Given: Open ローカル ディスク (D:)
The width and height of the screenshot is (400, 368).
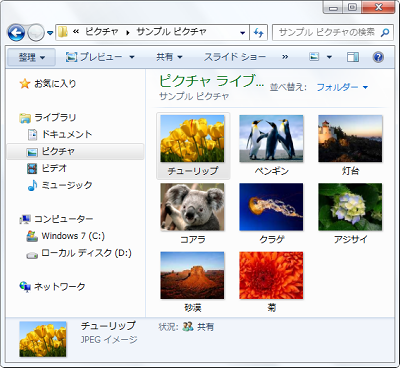Looking at the screenshot, I should (86, 253).
